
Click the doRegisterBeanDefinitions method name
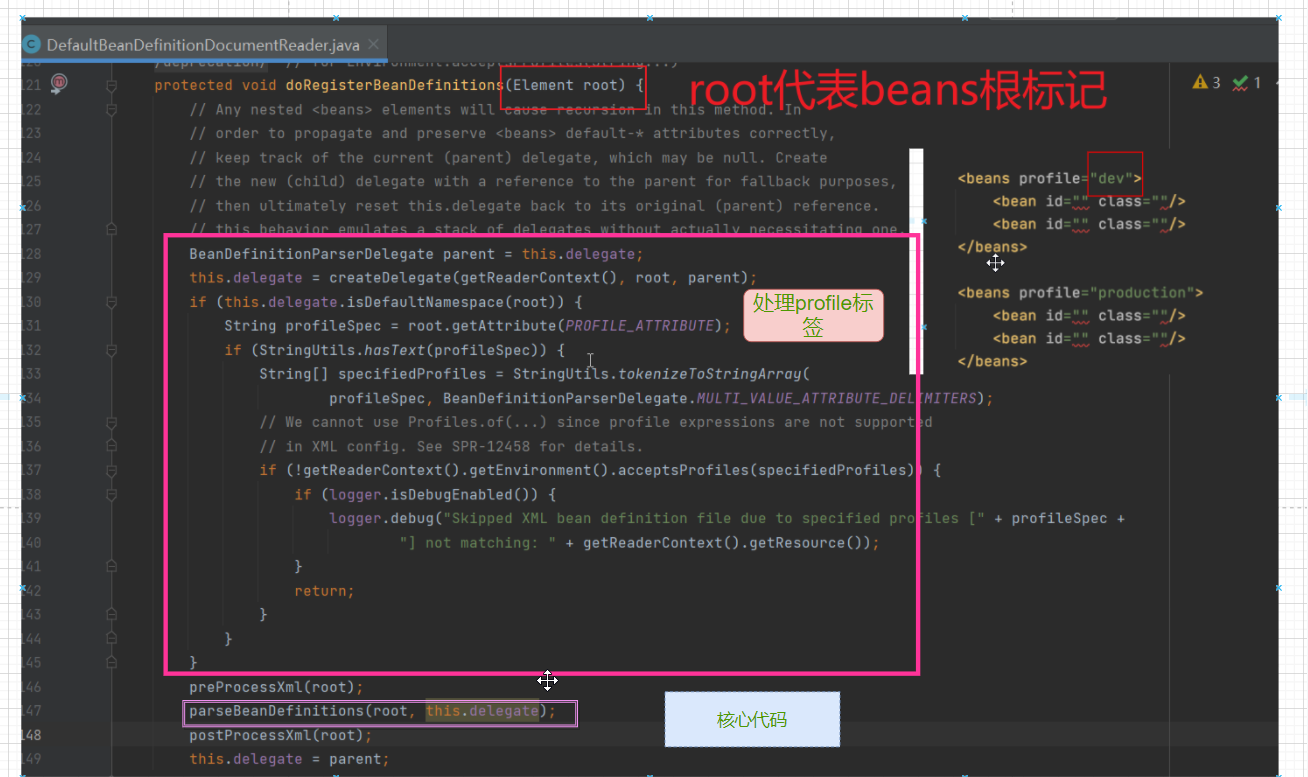394,85
